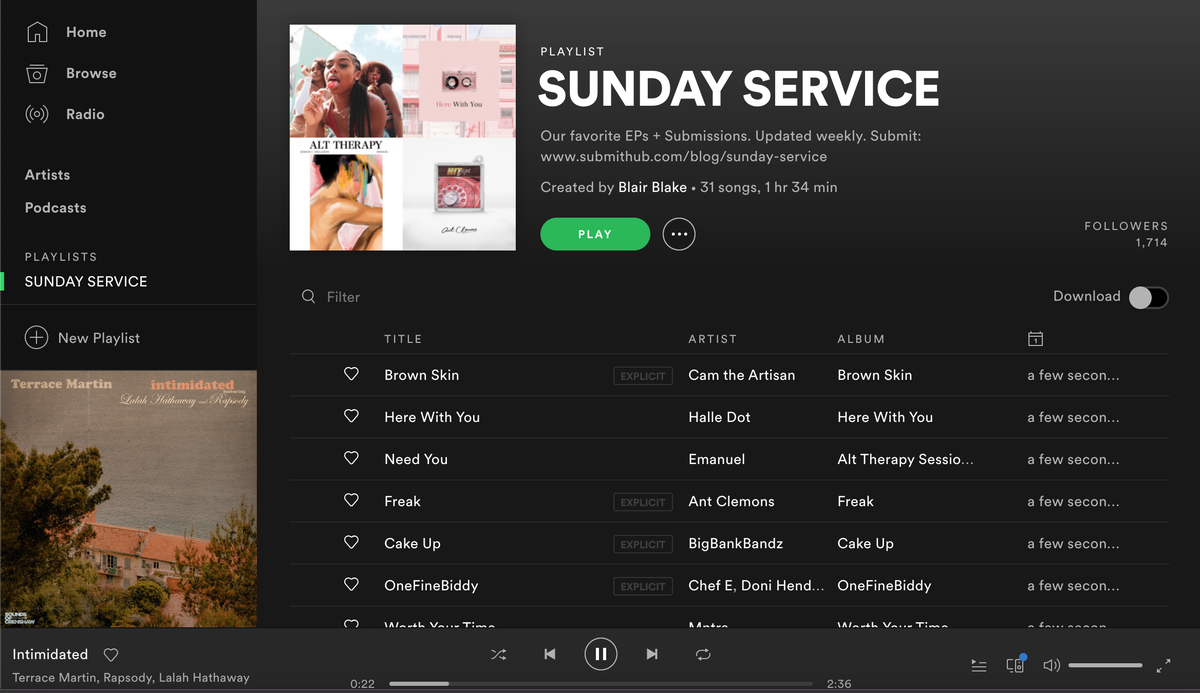Open artist Ant Clemons
Image resolution: width=1200 pixels, height=693 pixels.
(731, 501)
